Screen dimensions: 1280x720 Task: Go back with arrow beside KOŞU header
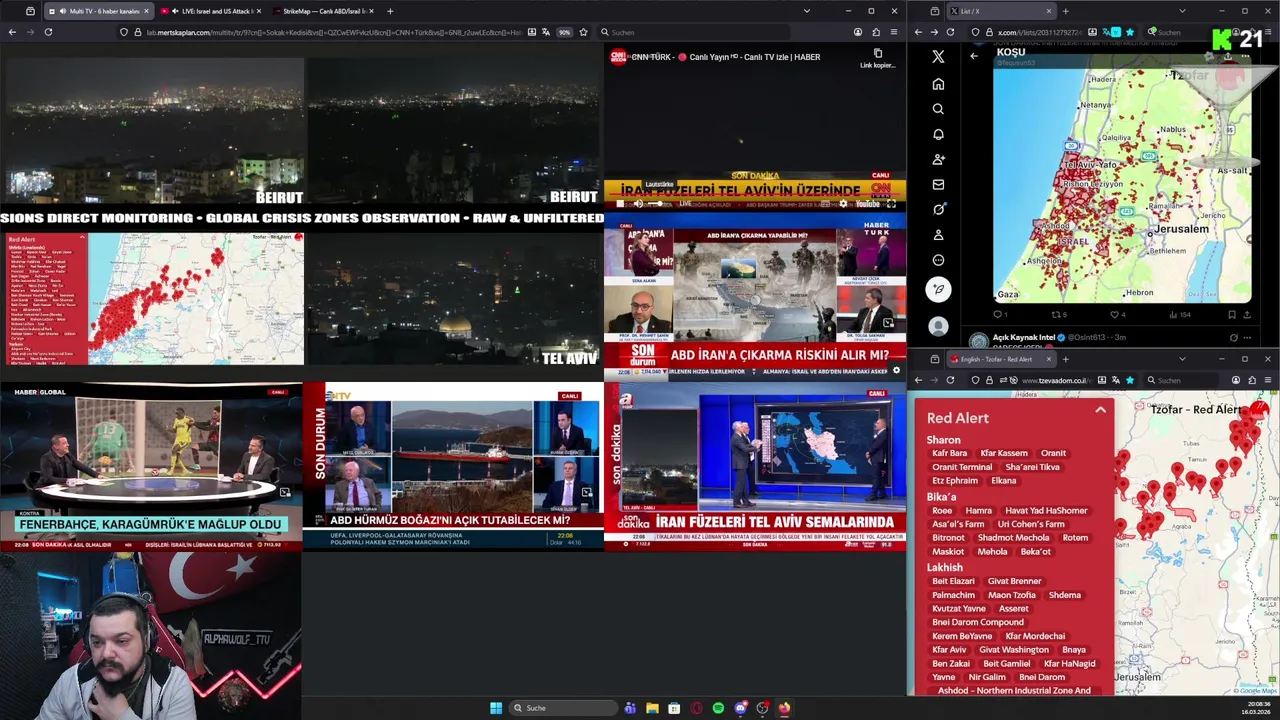click(974, 56)
